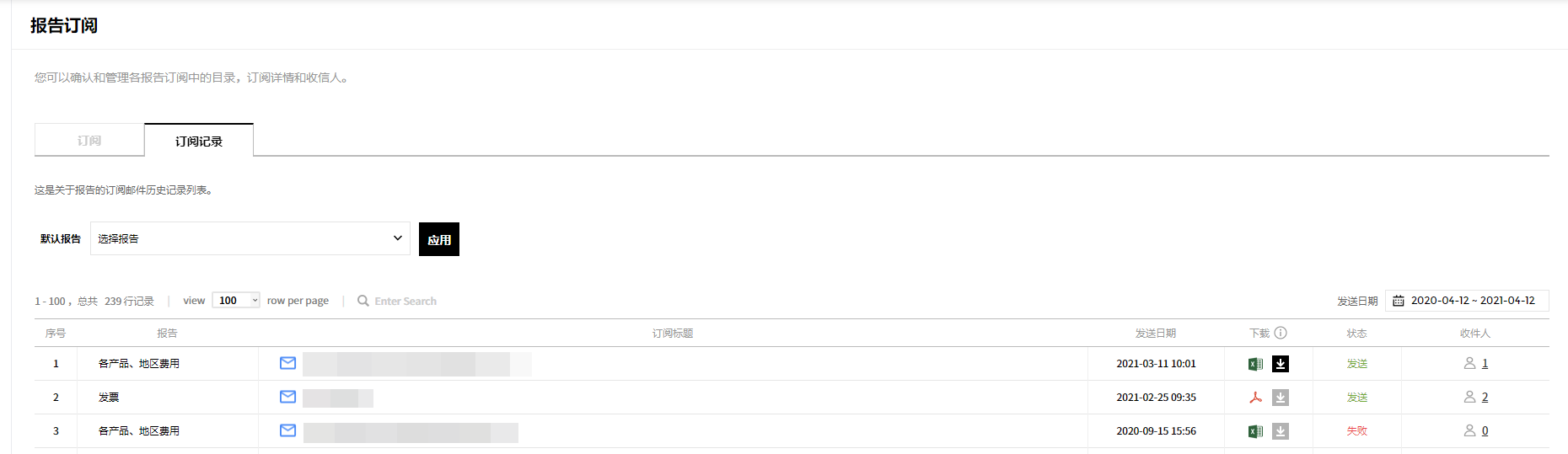Open the 发送日期 date range picker

tap(1467, 301)
